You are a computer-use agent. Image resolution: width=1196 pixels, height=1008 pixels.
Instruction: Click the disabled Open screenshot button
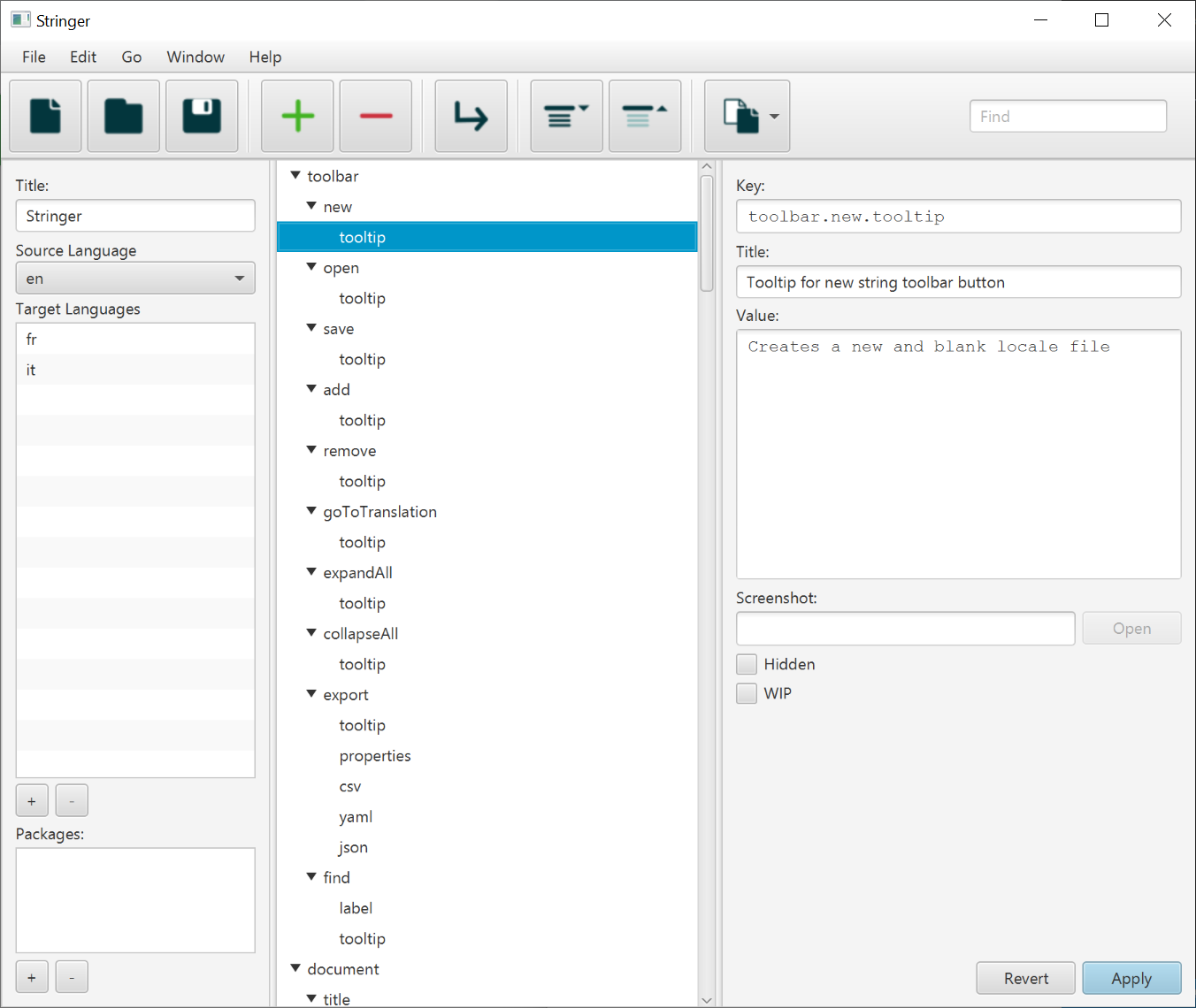[x=1131, y=629]
